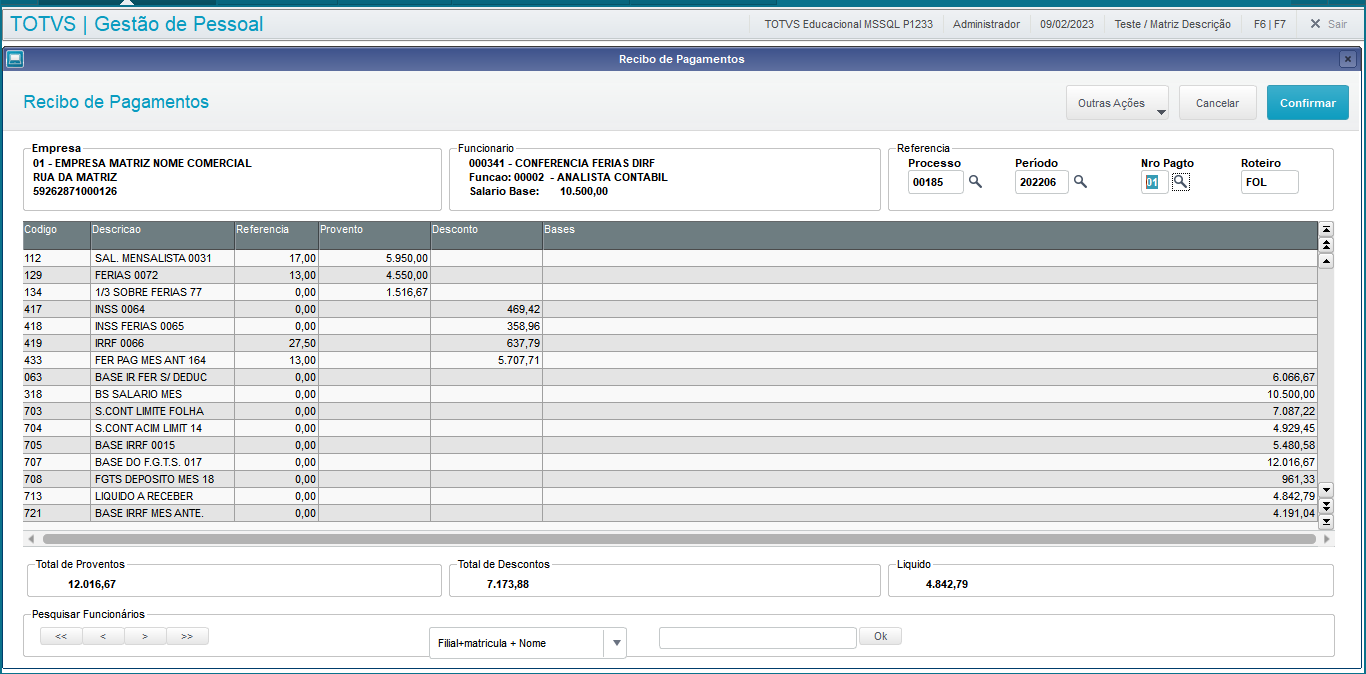Open Filial+matricula + Nome combo box
Screen dimensions: 1366x674
point(527,643)
